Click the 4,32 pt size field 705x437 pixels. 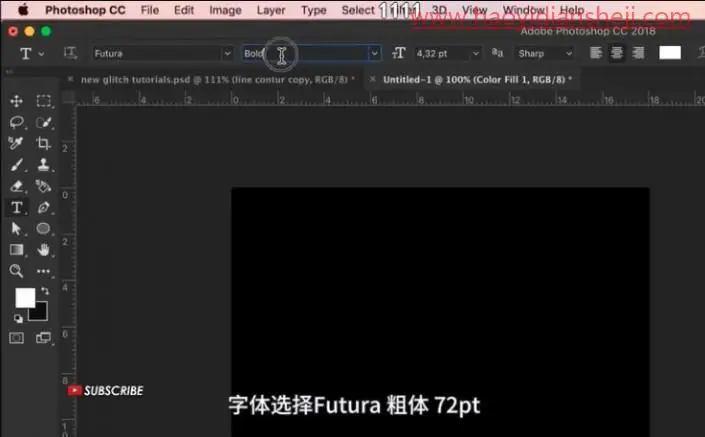(443, 54)
